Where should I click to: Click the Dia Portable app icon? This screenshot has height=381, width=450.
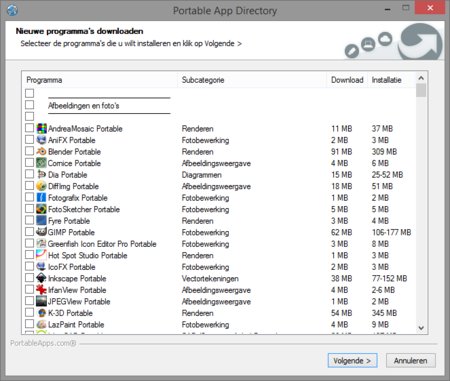pos(41,174)
